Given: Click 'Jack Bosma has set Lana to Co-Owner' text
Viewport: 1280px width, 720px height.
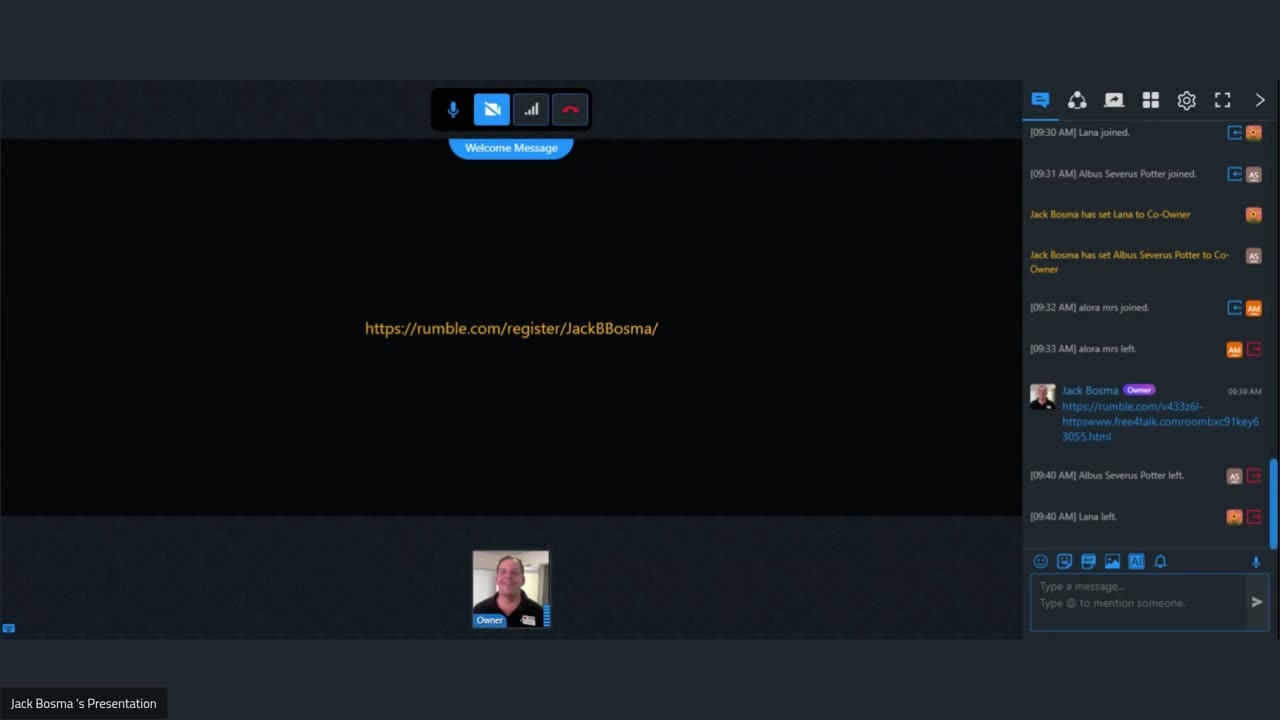Looking at the screenshot, I should tap(1110, 214).
